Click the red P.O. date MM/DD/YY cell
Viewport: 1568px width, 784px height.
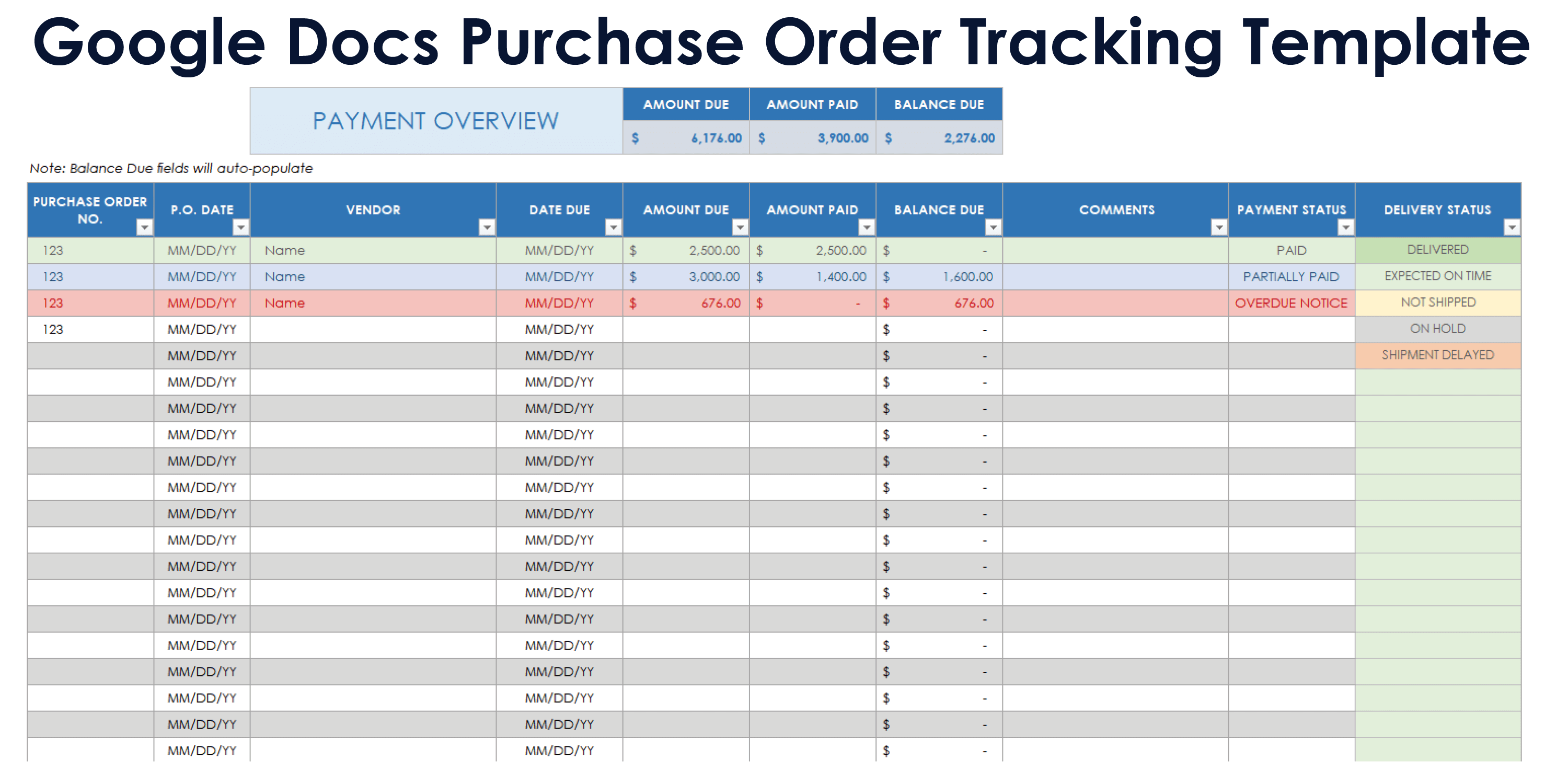(202, 303)
